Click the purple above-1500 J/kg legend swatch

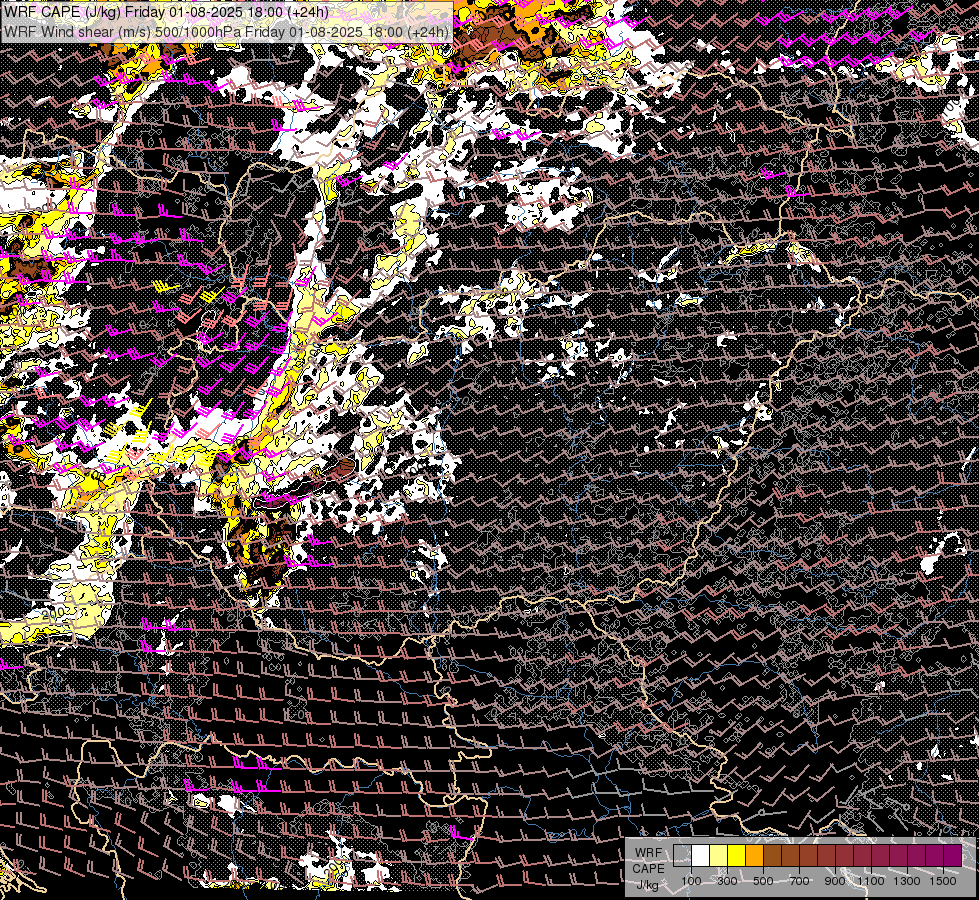point(953,855)
